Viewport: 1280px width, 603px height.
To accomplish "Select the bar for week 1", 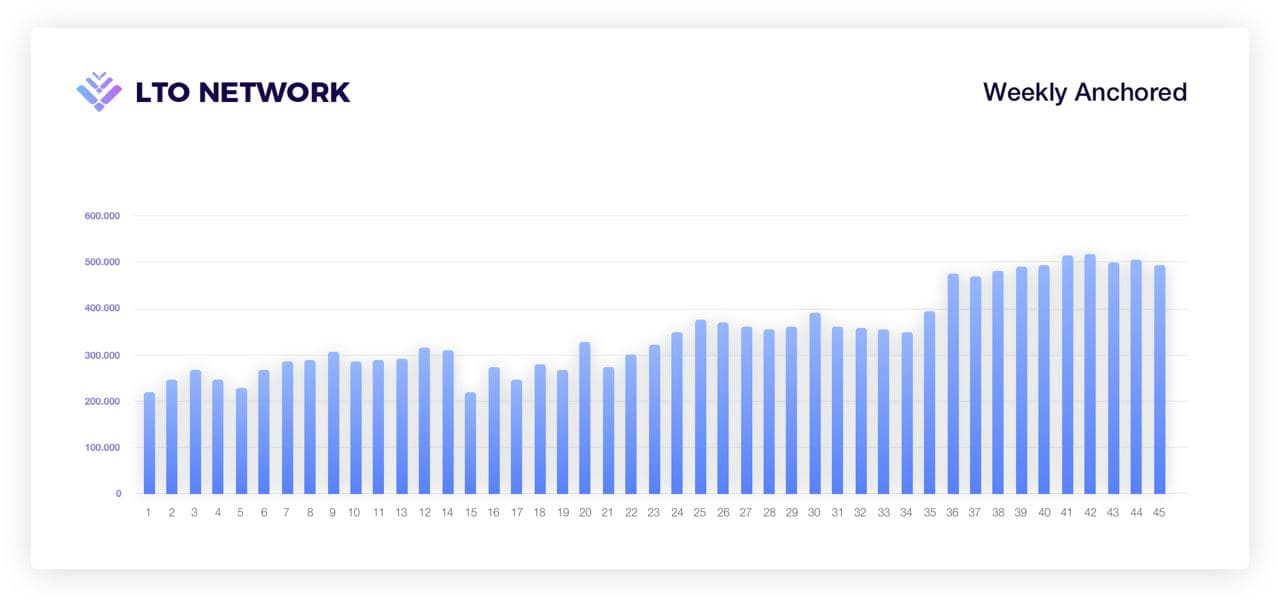I will (x=149, y=443).
